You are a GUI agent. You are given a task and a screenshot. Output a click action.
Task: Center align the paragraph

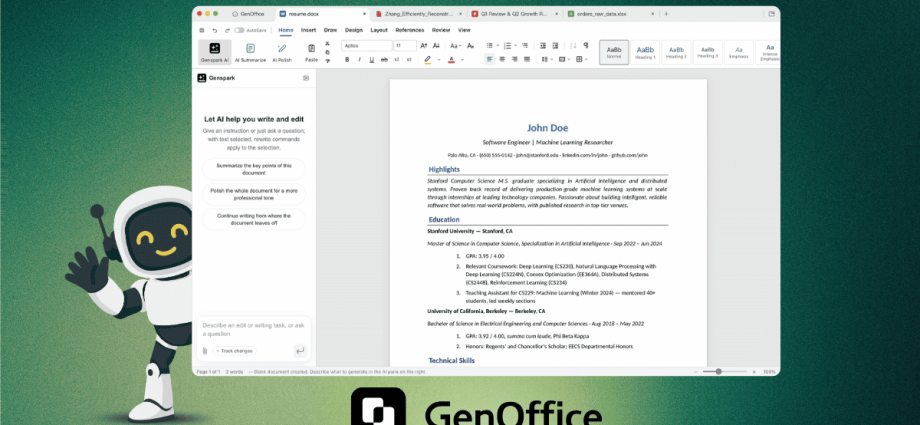click(x=502, y=59)
